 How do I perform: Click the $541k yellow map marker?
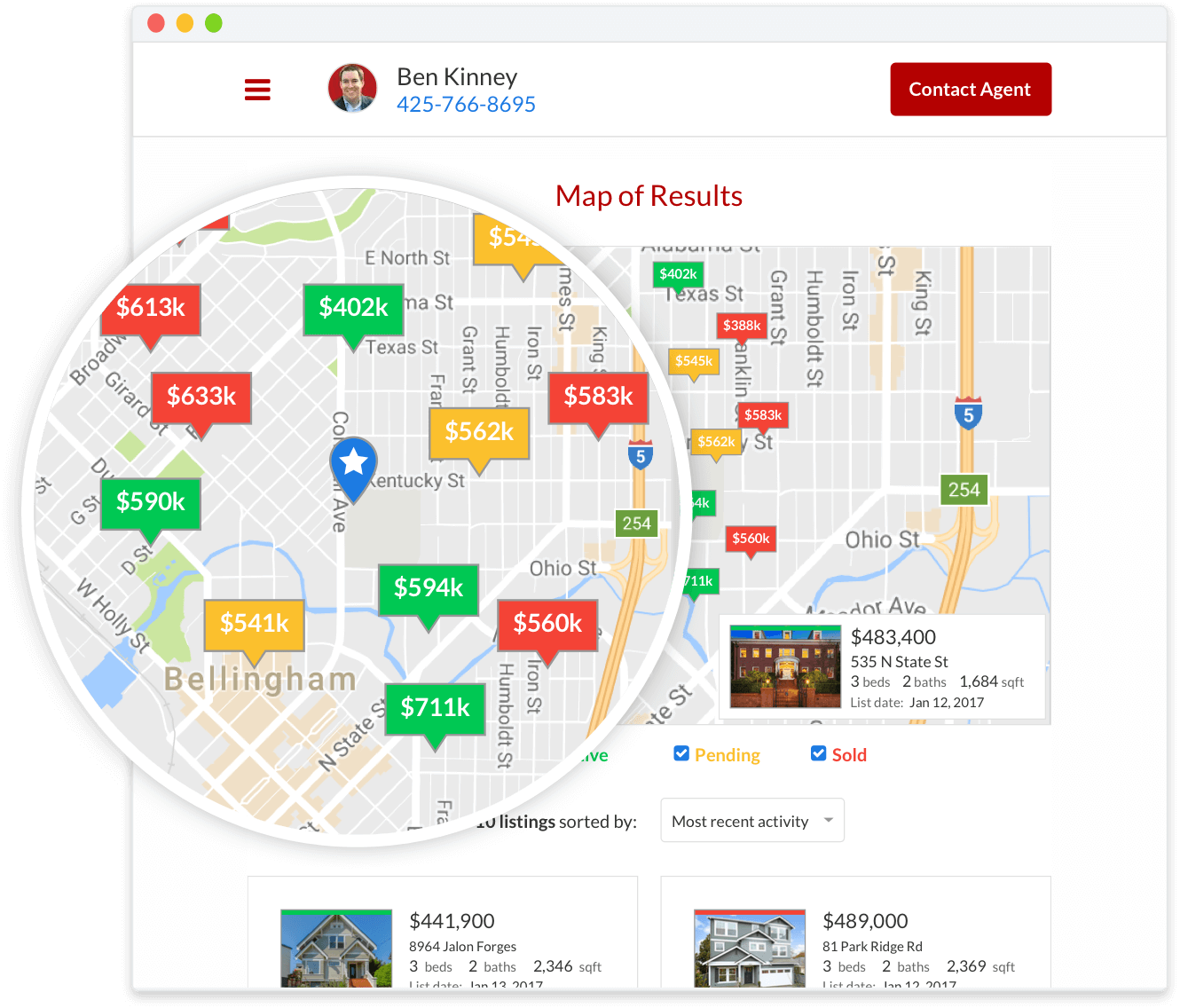click(255, 625)
